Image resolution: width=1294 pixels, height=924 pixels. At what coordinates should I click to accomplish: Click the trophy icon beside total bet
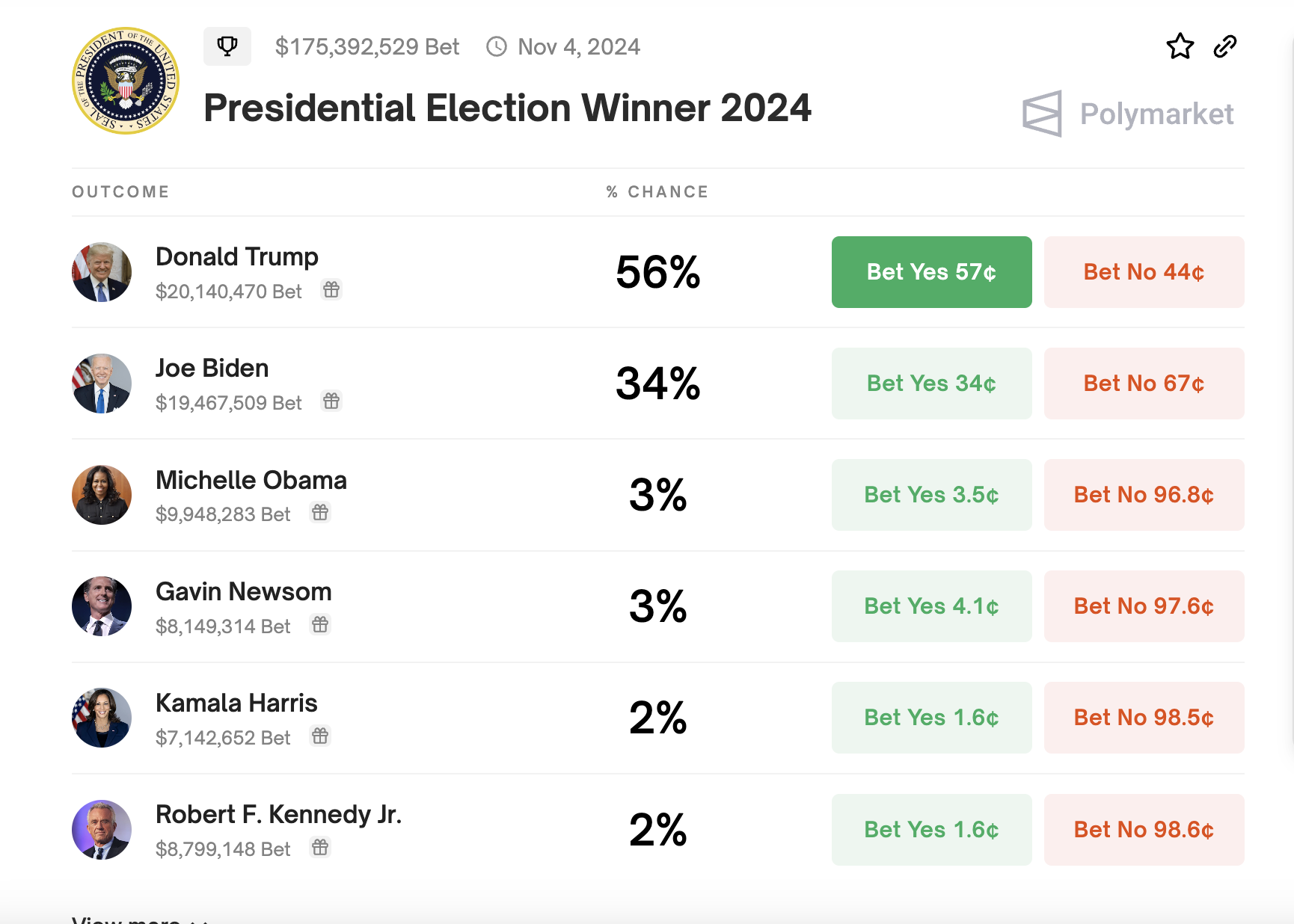tap(227, 46)
